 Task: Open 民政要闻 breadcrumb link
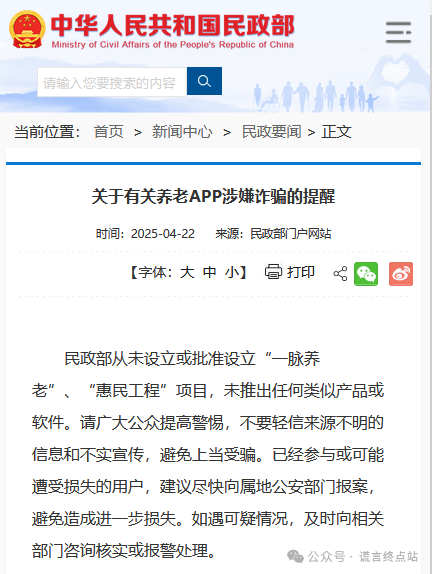click(x=271, y=132)
